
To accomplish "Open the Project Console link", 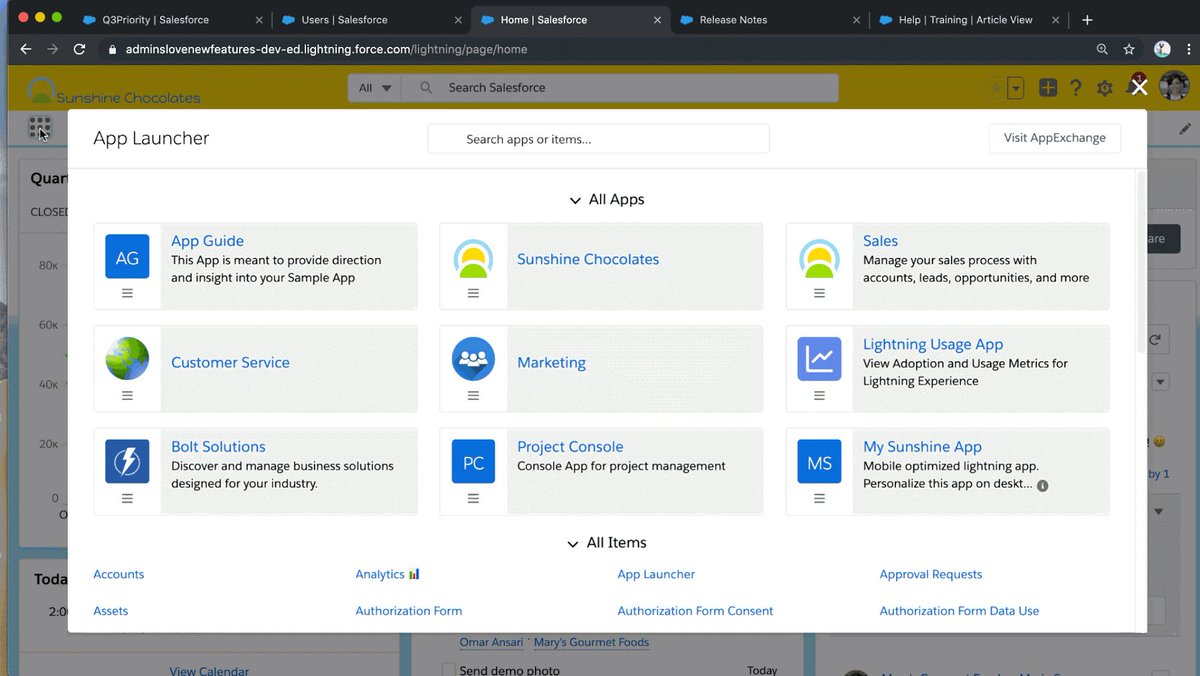I will [x=570, y=447].
